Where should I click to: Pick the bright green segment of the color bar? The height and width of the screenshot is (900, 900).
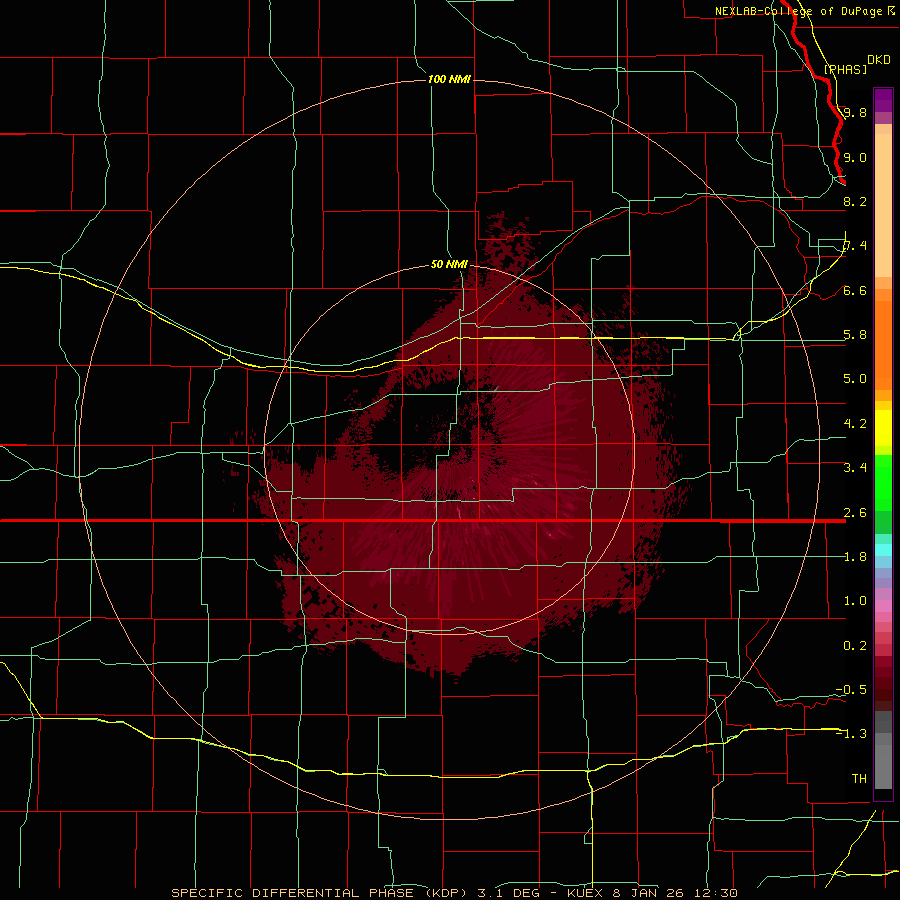click(883, 483)
